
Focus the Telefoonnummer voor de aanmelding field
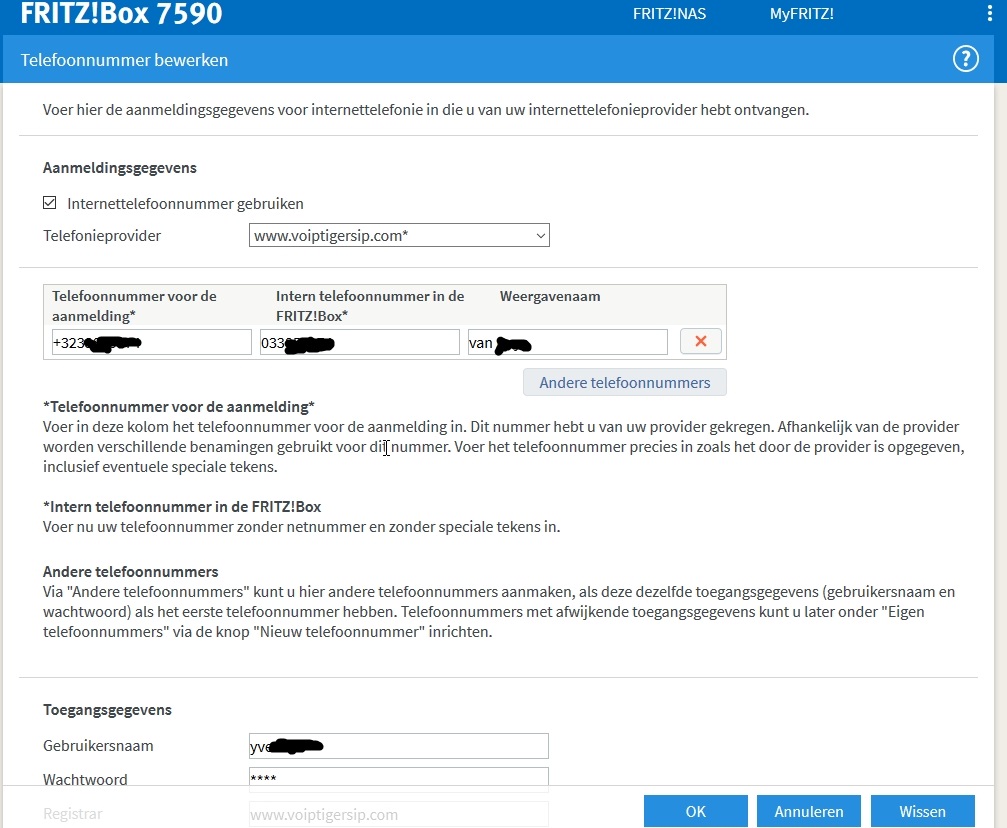point(150,343)
